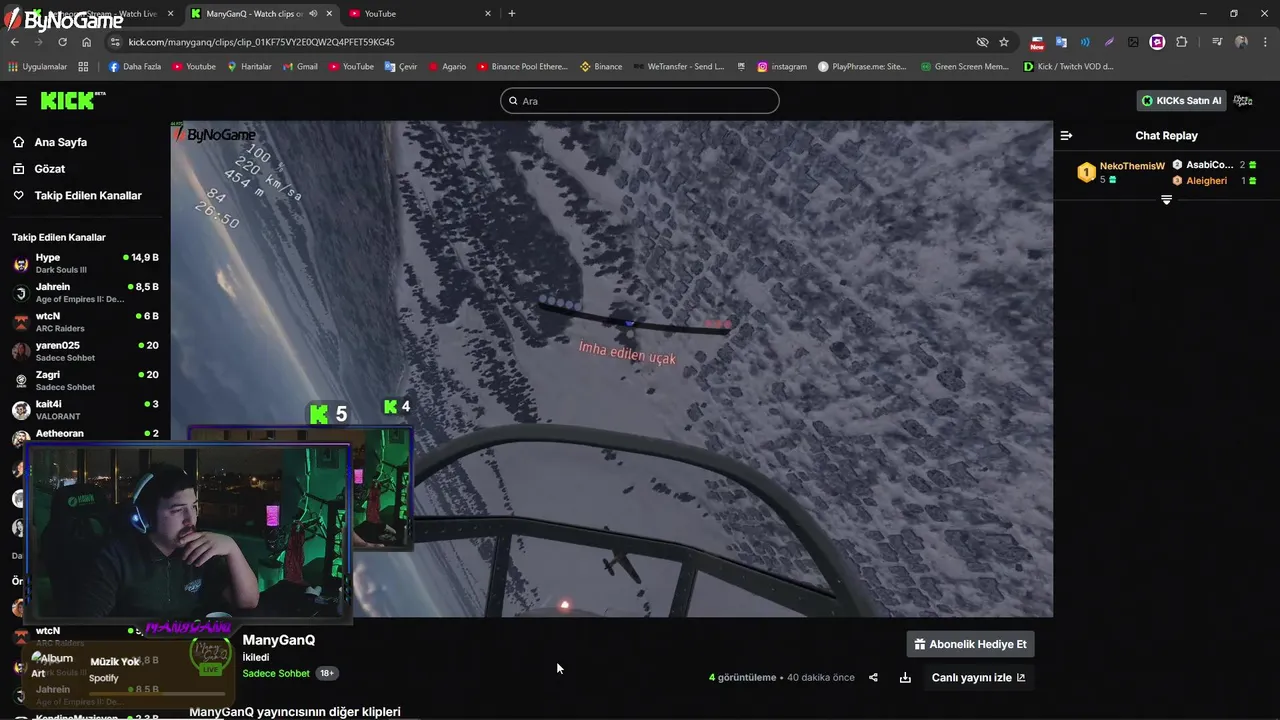1280x720 pixels.
Task: Open the Gmail bookmark
Action: pos(300,67)
